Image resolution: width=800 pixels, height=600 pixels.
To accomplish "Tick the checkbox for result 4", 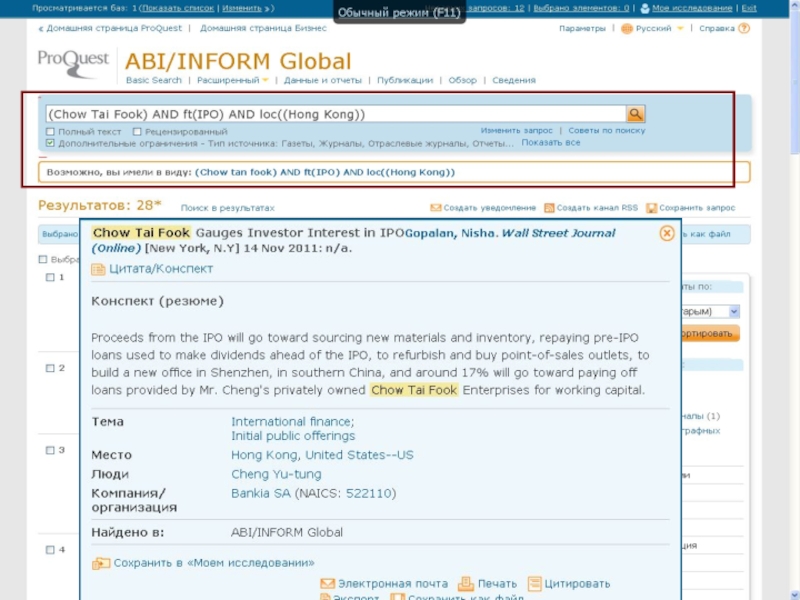I will (50, 549).
